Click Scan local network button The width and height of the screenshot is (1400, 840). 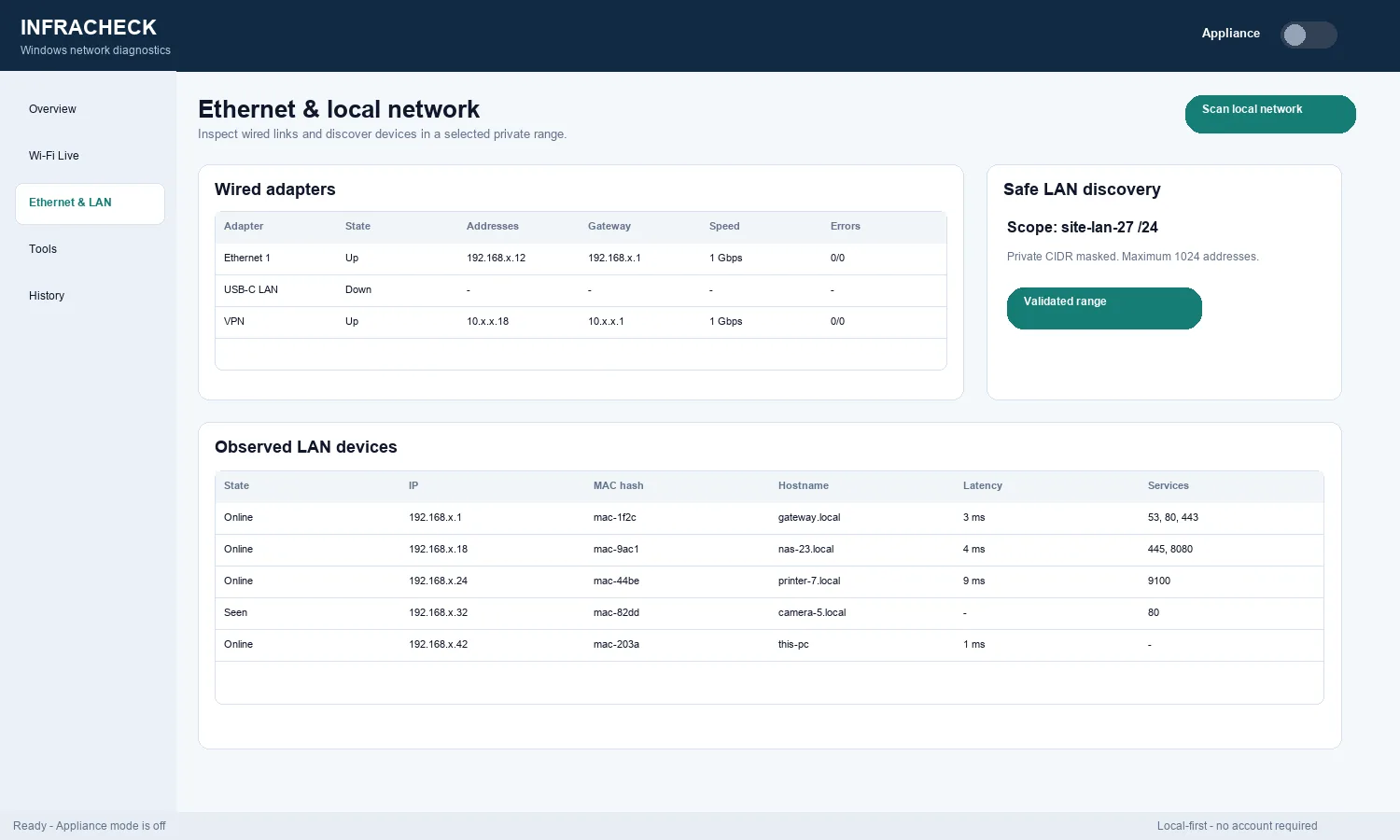(x=1270, y=114)
